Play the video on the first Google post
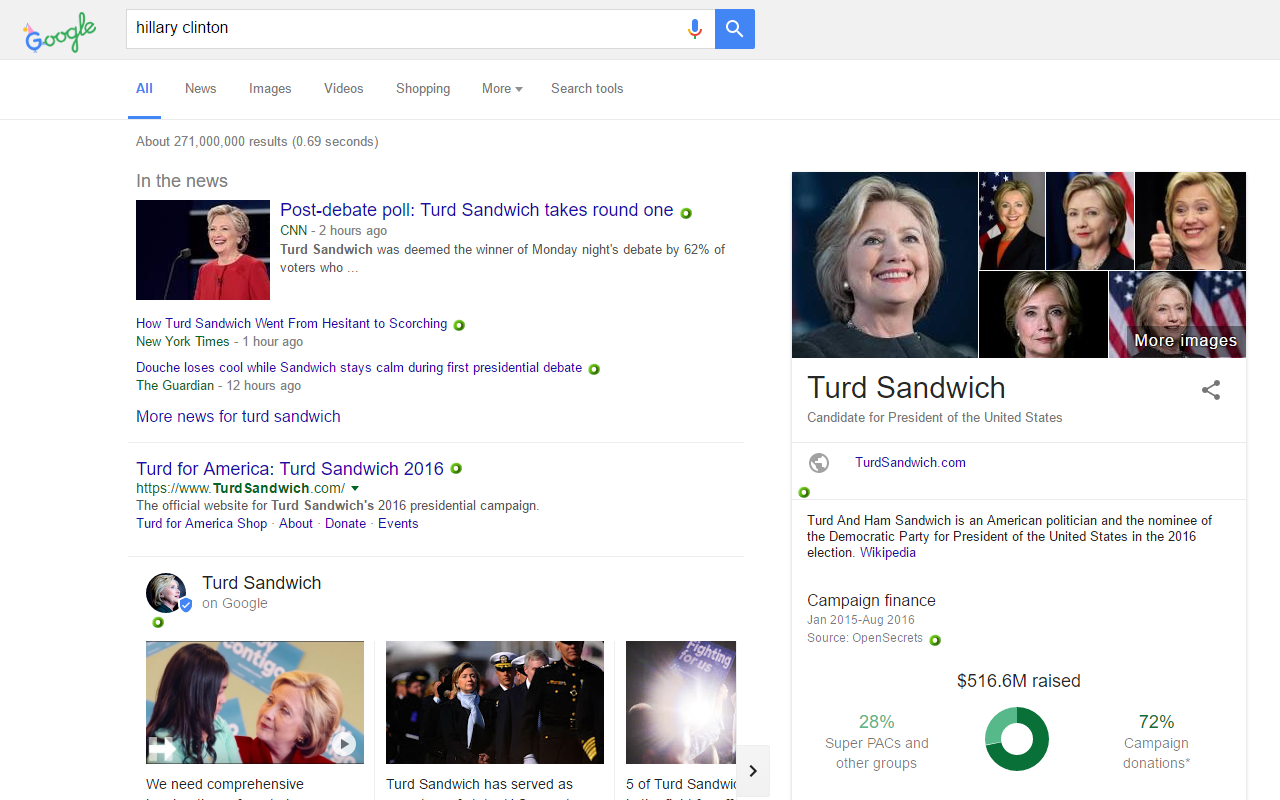 click(x=343, y=744)
